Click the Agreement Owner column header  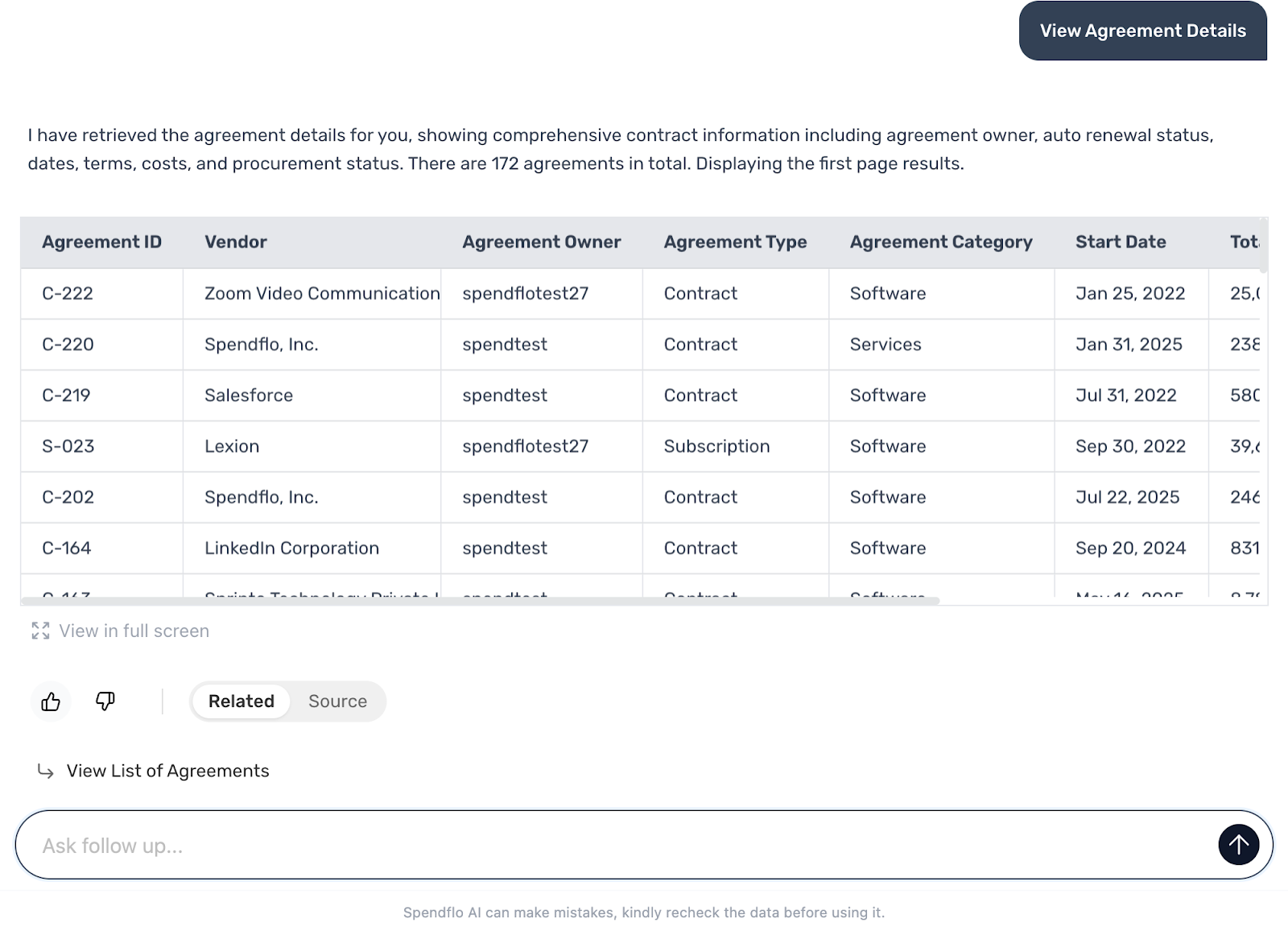(x=542, y=242)
